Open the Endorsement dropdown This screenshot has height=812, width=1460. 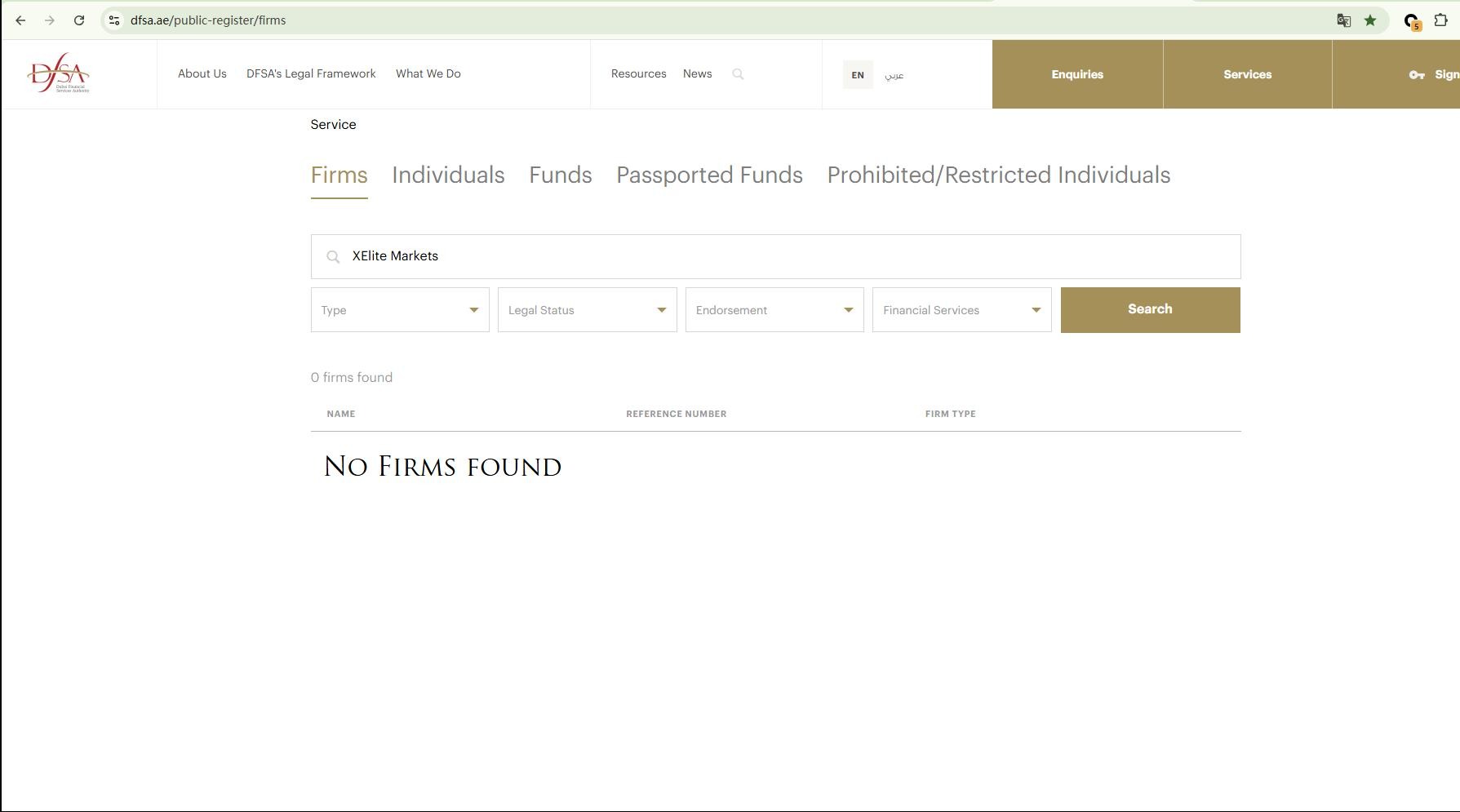click(774, 310)
